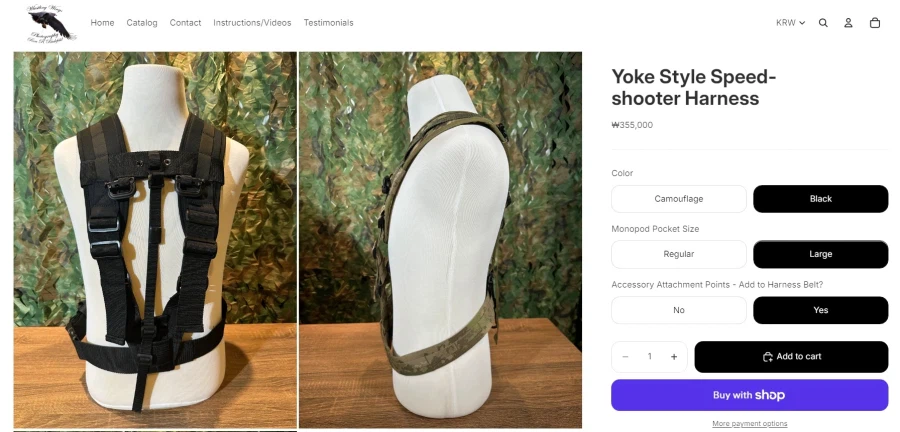The image size is (900, 432).
Task: Click the eagle store logo
Action: click(x=48, y=22)
